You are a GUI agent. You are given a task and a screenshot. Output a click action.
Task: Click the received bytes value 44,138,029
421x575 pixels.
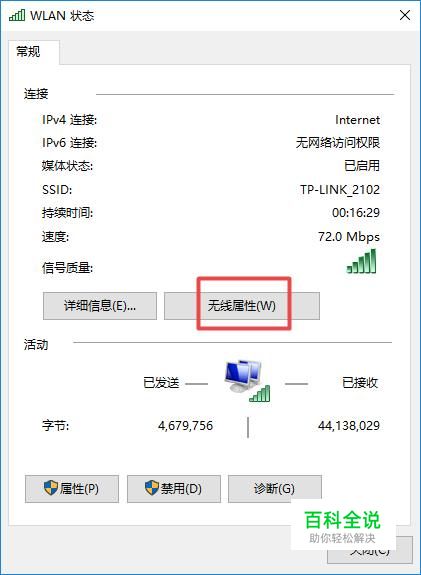click(349, 426)
